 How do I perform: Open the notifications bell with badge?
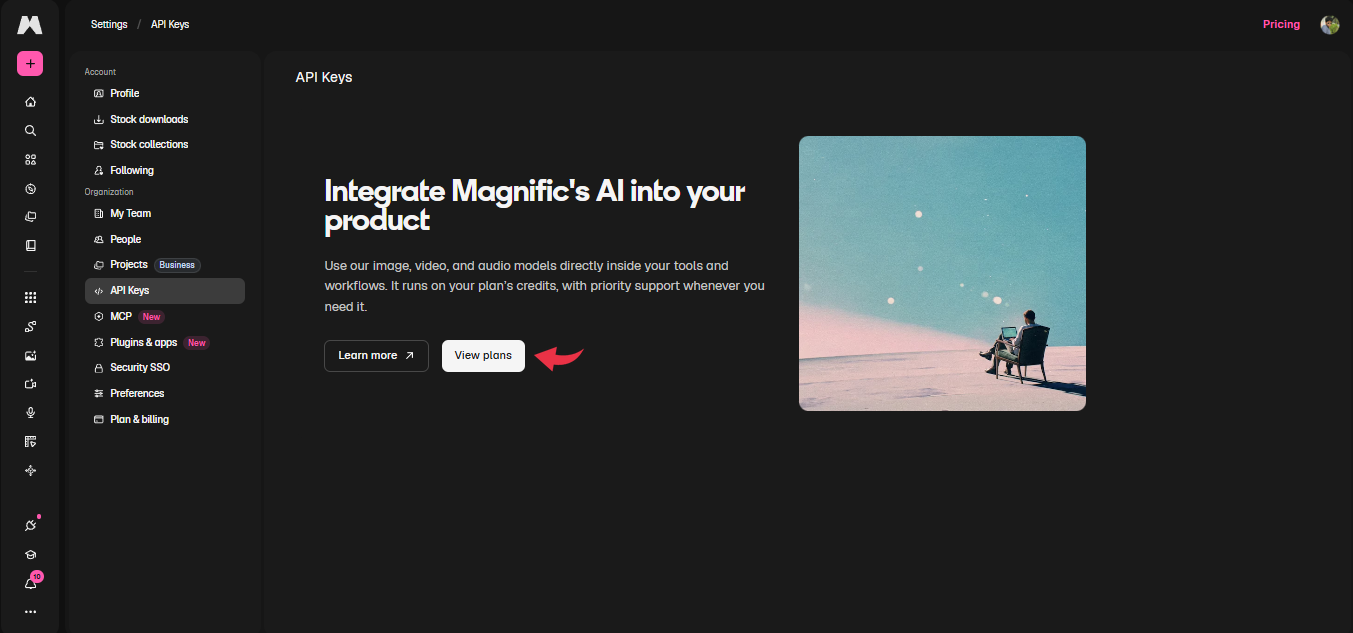point(30,583)
